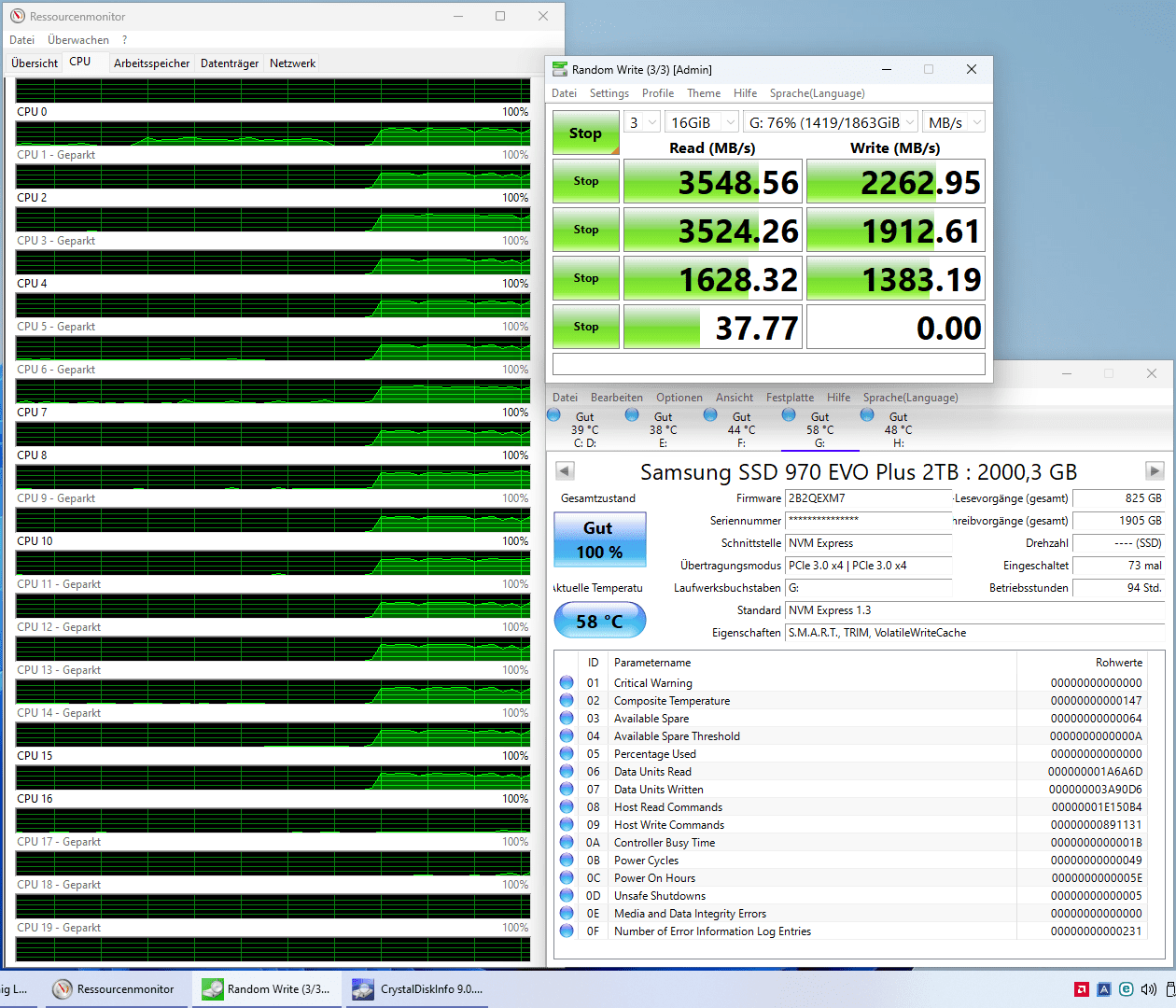Click the ID column header
Viewport: 1176px width, 1008px height.
click(x=593, y=663)
